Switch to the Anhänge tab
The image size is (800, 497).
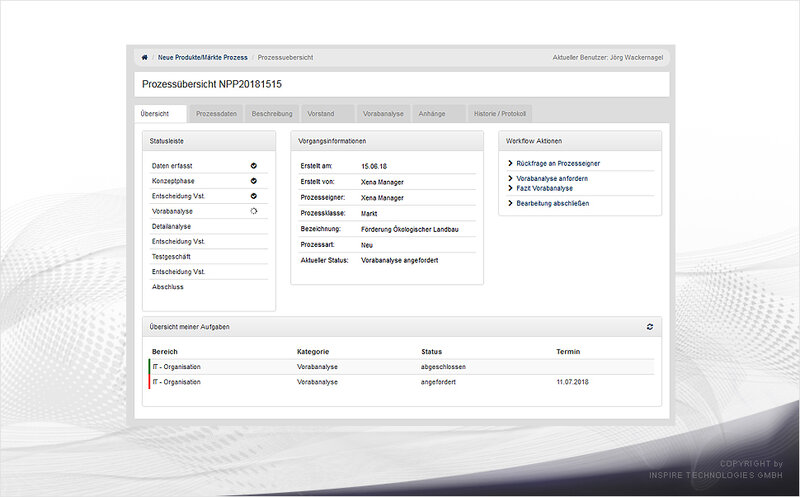tap(439, 114)
